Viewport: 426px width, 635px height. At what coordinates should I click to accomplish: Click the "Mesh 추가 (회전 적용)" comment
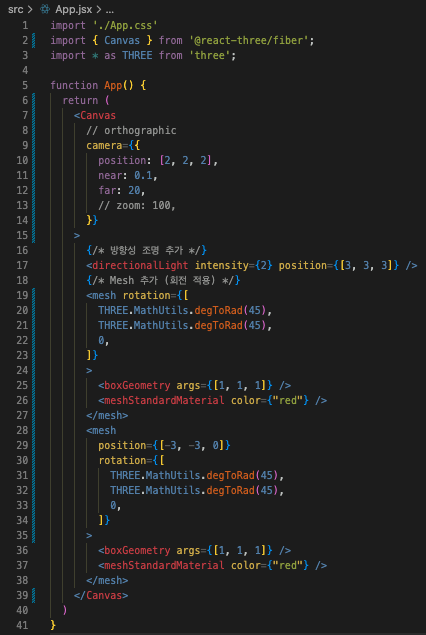[x=165, y=280]
